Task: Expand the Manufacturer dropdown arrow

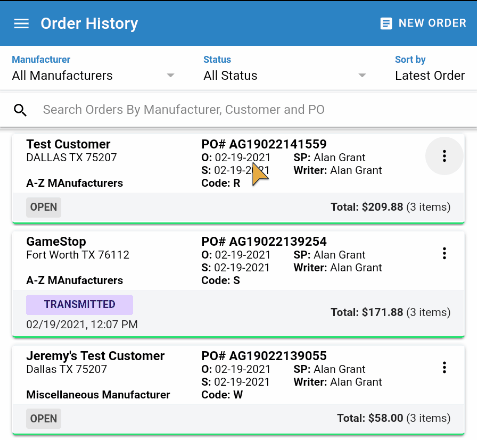Action: (170, 76)
